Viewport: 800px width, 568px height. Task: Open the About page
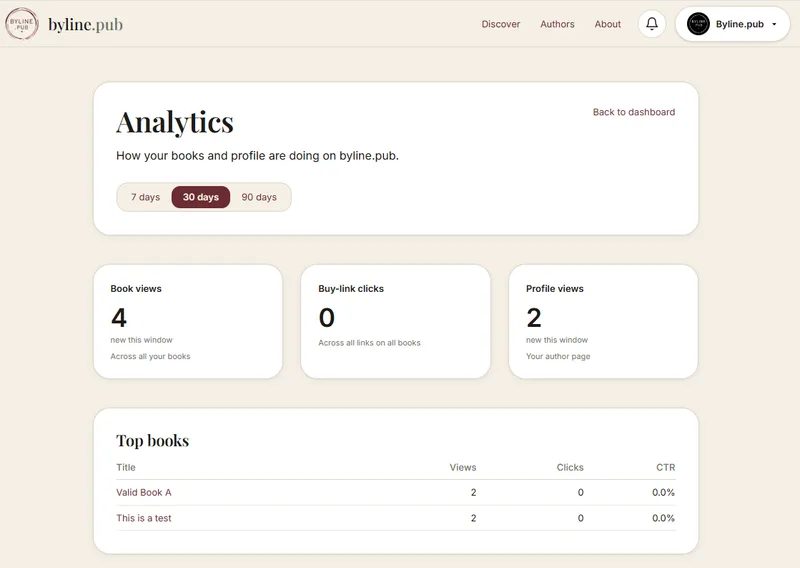pos(607,24)
